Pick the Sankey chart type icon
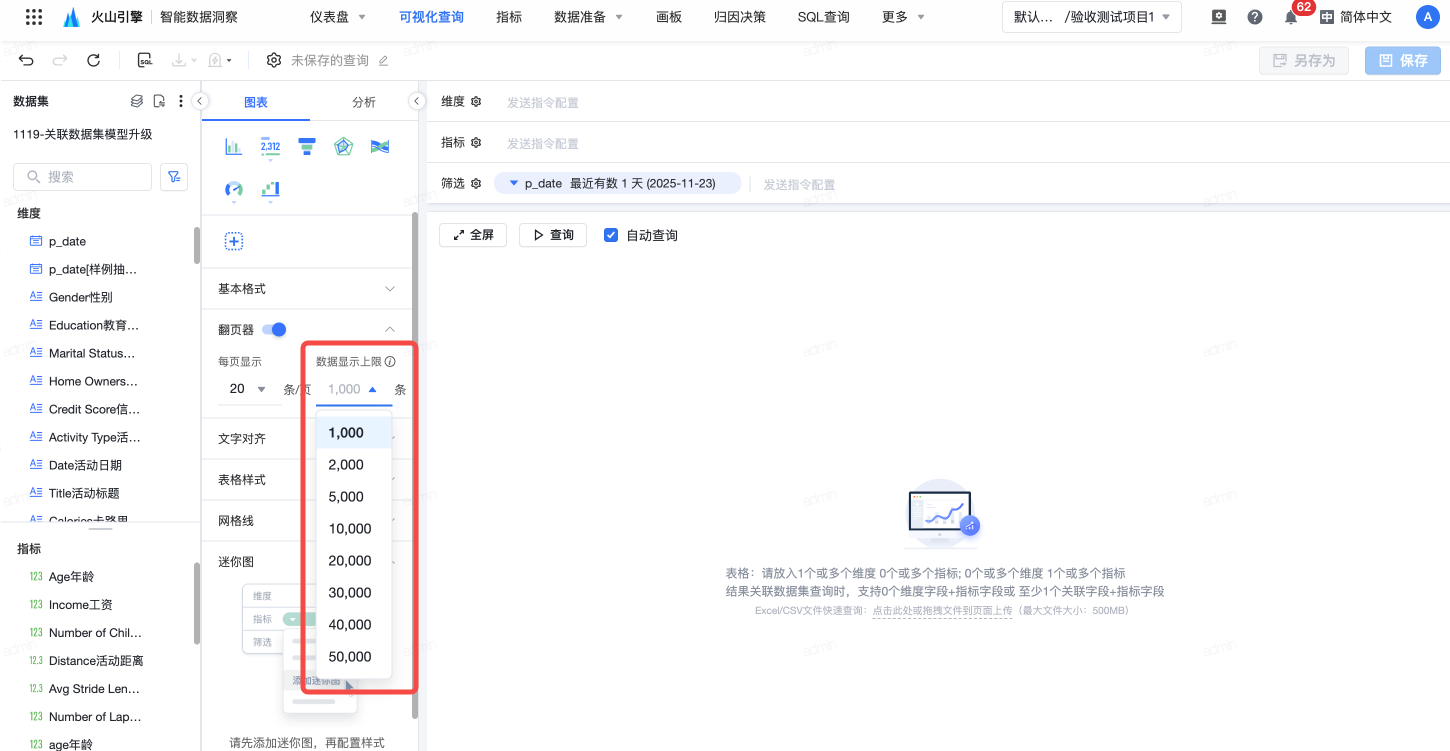 379,147
